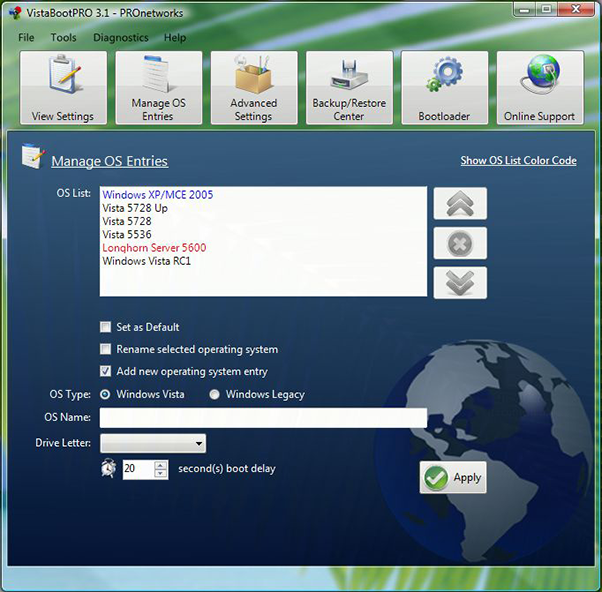The height and width of the screenshot is (592, 602).
Task: Click Show OS List Color Code link
Action: coord(518,160)
